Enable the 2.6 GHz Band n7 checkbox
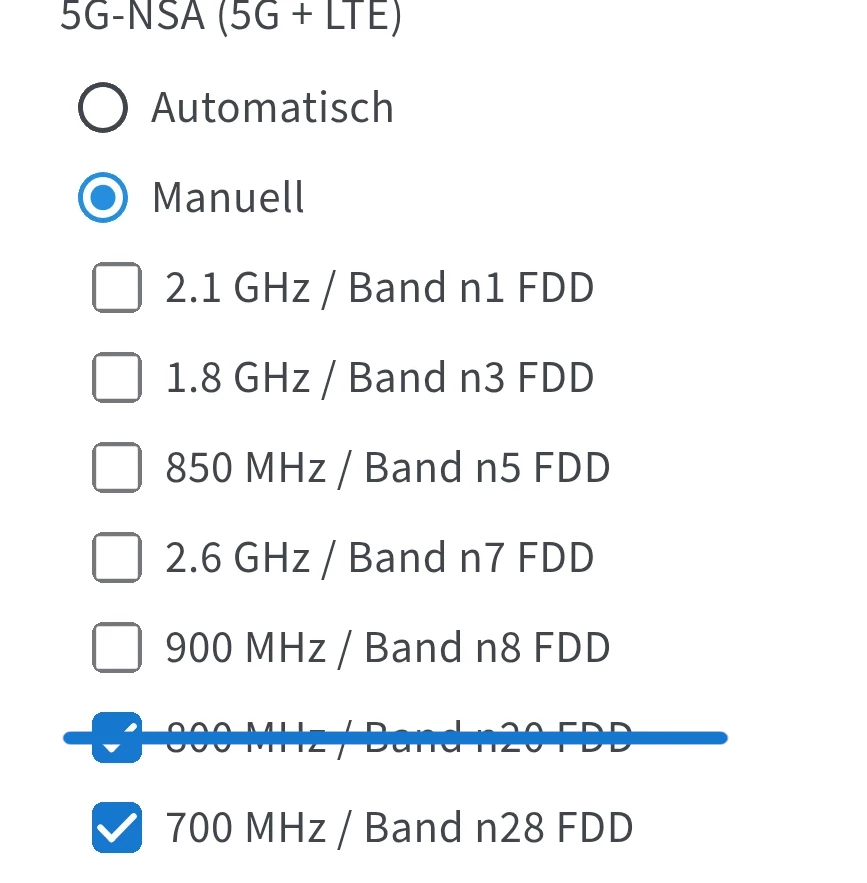 [x=117, y=558]
